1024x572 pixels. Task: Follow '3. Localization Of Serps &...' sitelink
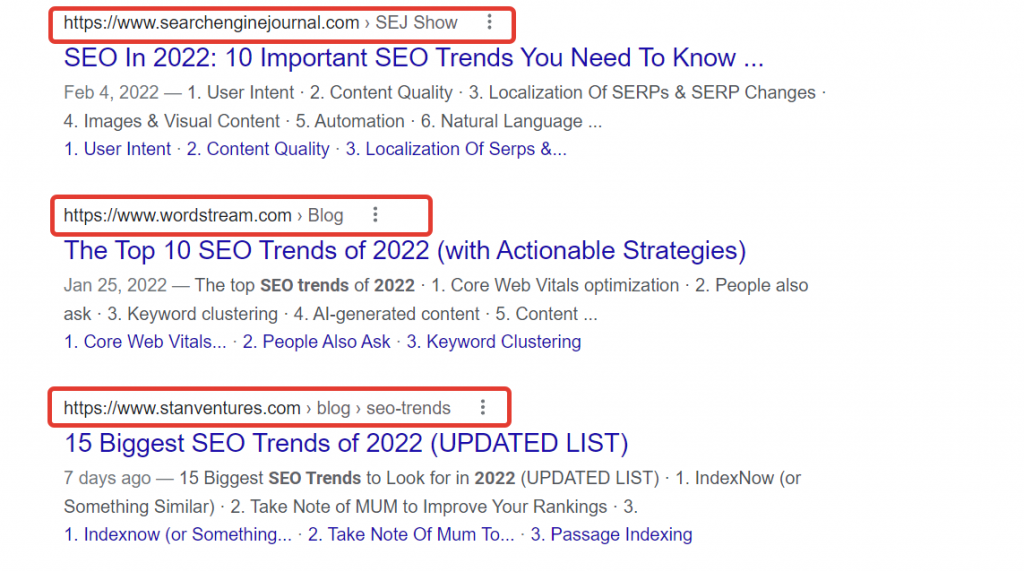[x=456, y=149]
